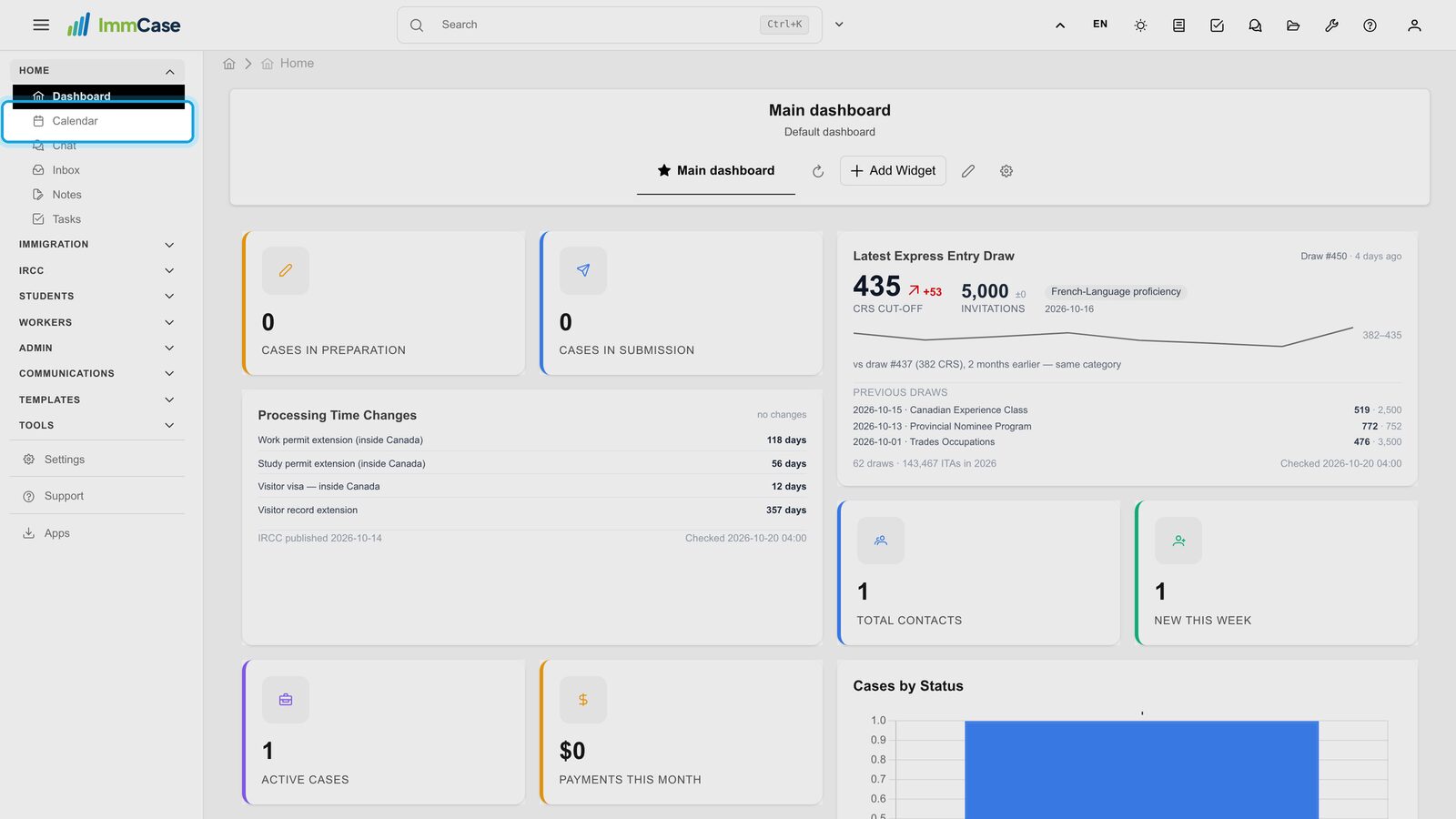1456x819 pixels.
Task: Expand the Students sidebar section
Action: pos(97,297)
